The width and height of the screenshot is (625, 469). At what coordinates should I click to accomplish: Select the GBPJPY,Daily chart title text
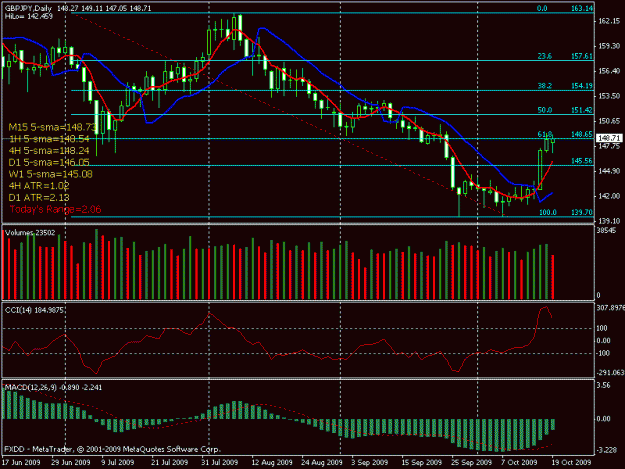click(29, 8)
